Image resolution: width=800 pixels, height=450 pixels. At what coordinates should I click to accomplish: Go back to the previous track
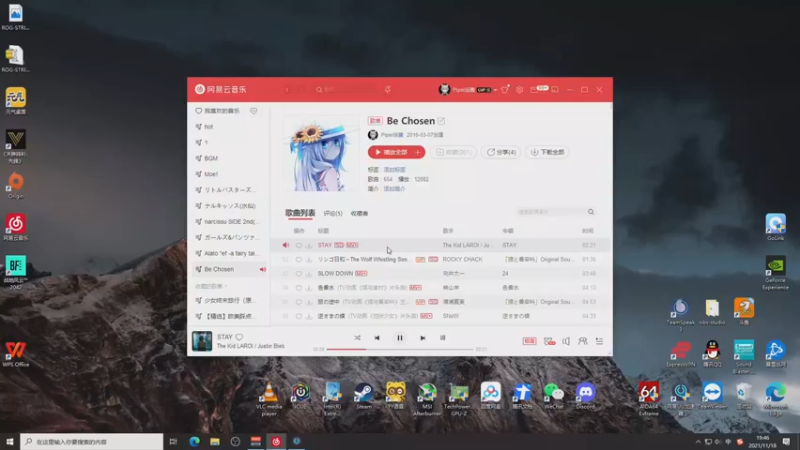tap(377, 338)
